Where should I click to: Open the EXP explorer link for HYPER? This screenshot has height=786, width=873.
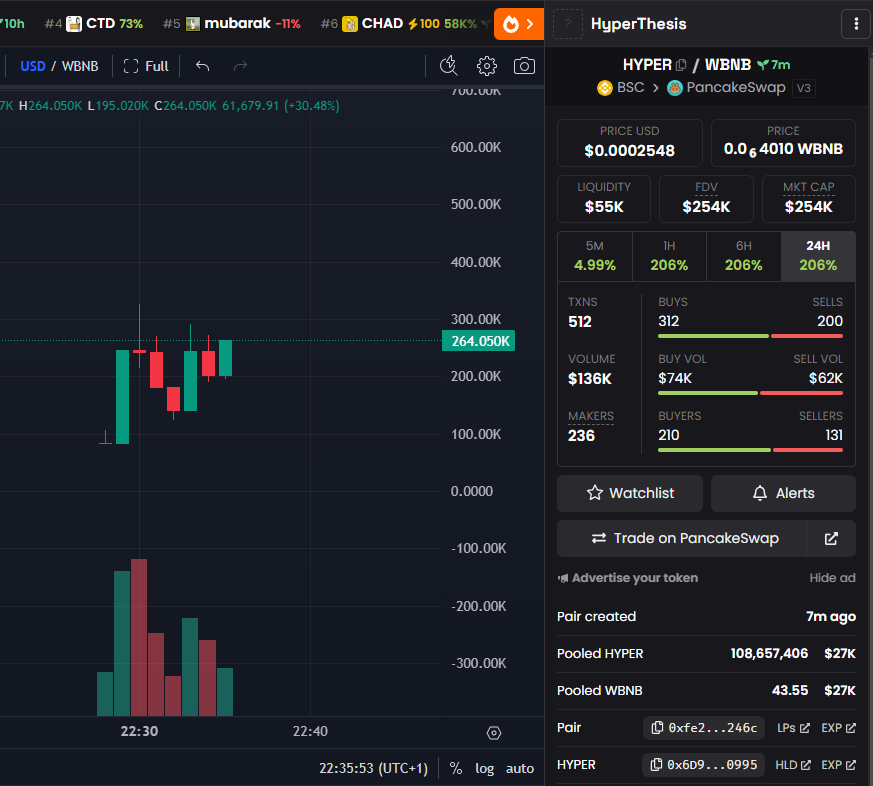point(838,765)
